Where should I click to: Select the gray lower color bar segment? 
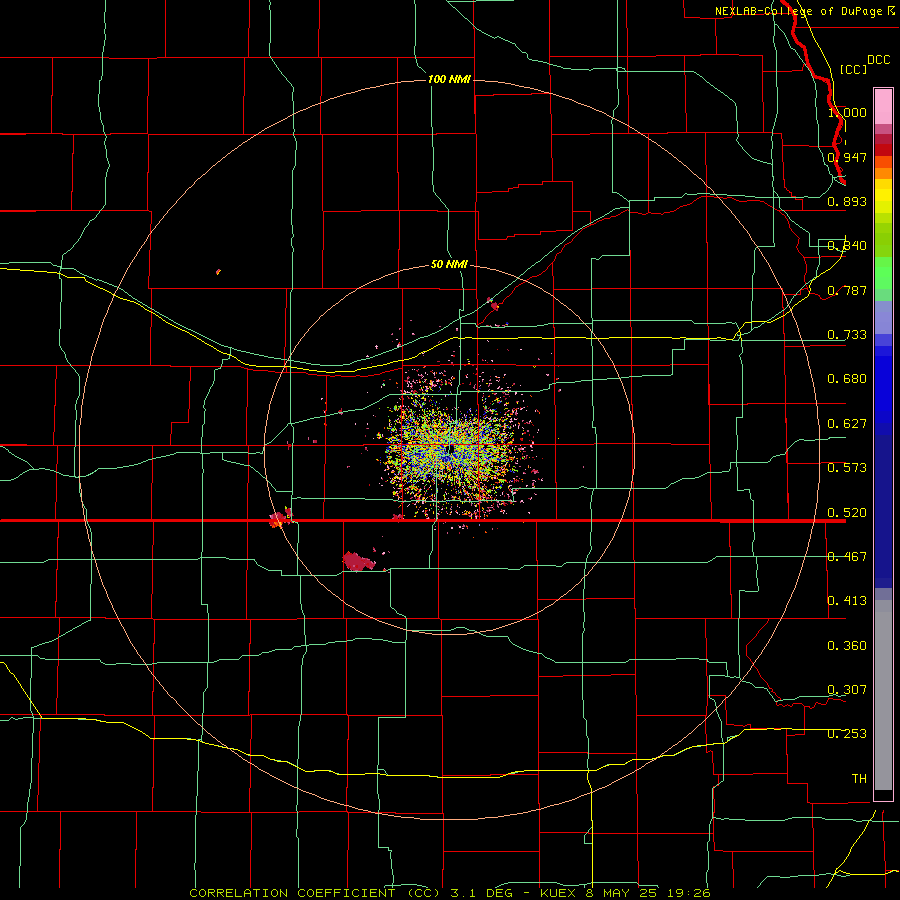pos(883,695)
